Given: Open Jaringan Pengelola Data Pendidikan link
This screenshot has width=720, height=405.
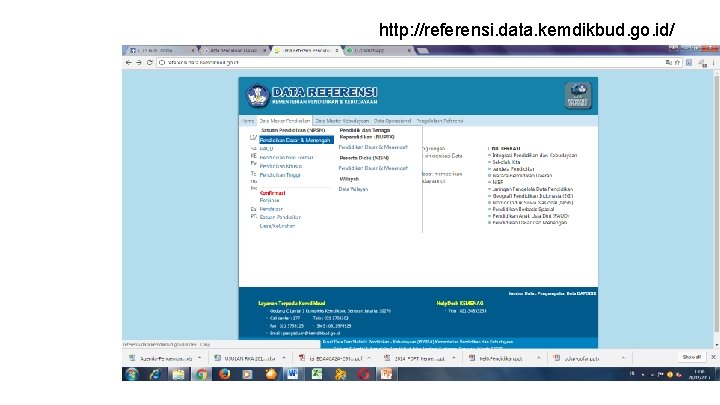Looking at the screenshot, I should [x=532, y=189].
